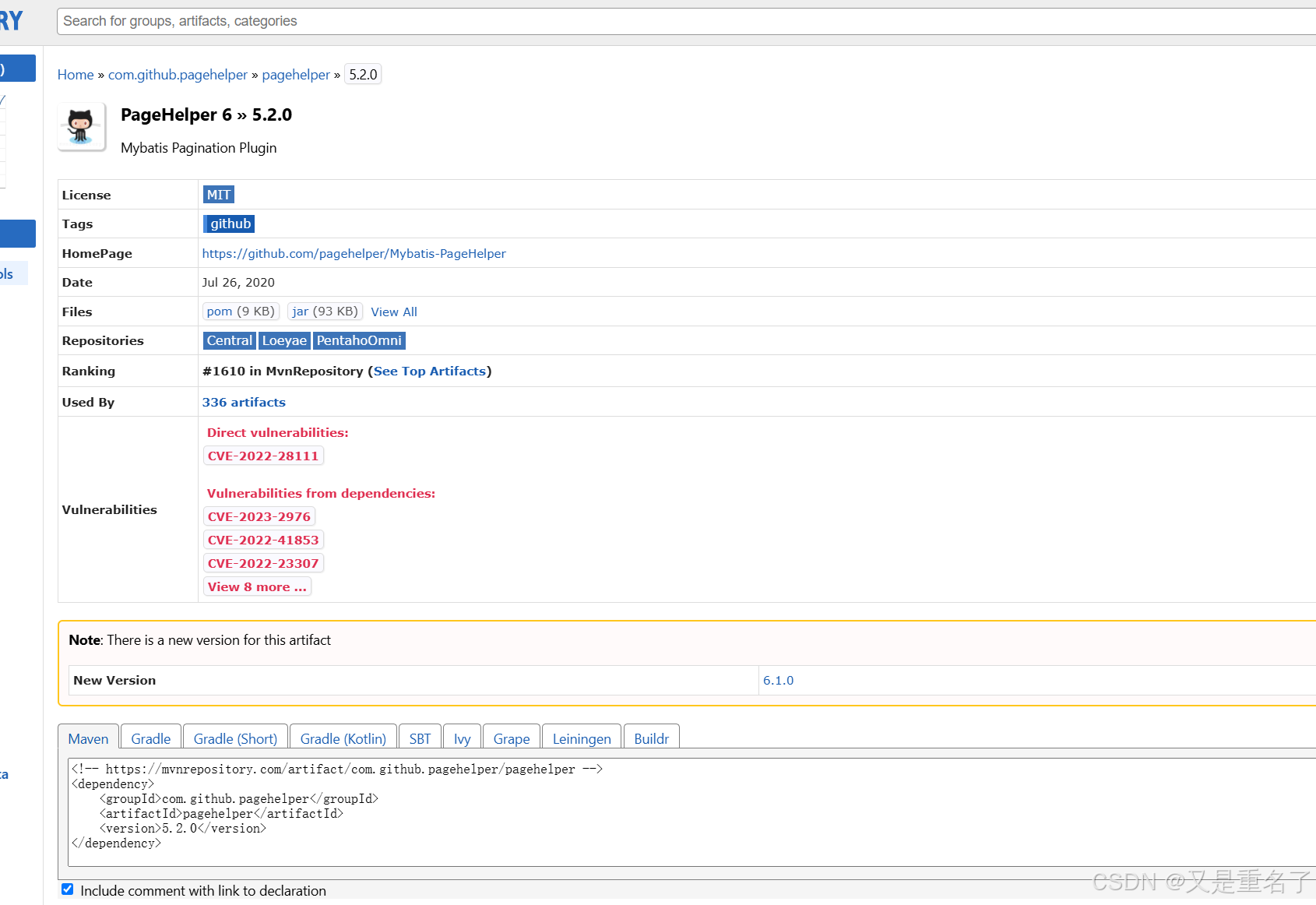Open CVE-2023-2976 vulnerability
This screenshot has width=1316, height=905.
[x=259, y=516]
